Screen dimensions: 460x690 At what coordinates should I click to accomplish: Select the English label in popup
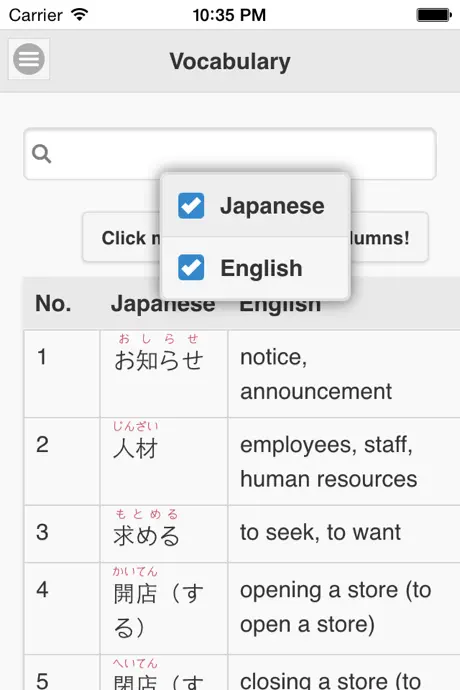(x=261, y=268)
